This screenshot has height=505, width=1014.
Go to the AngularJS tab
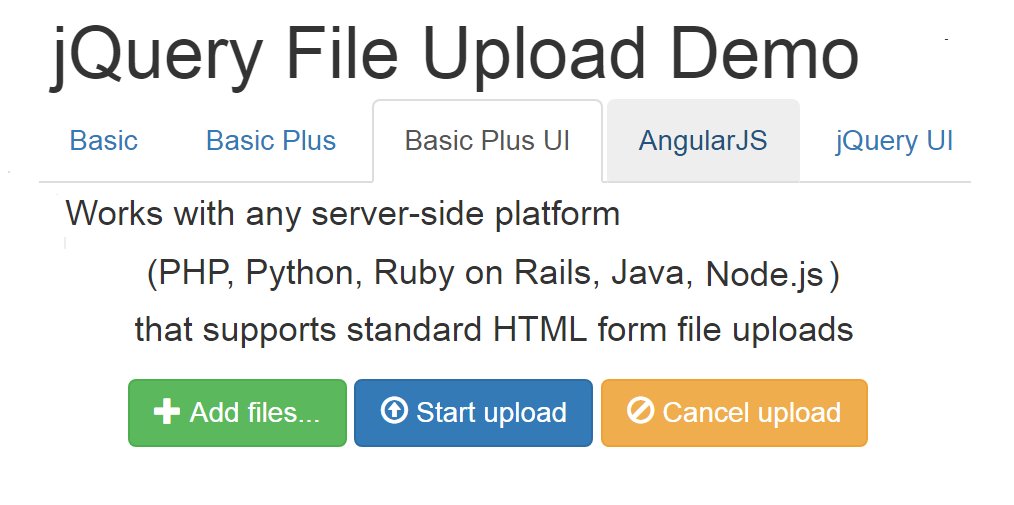point(703,141)
